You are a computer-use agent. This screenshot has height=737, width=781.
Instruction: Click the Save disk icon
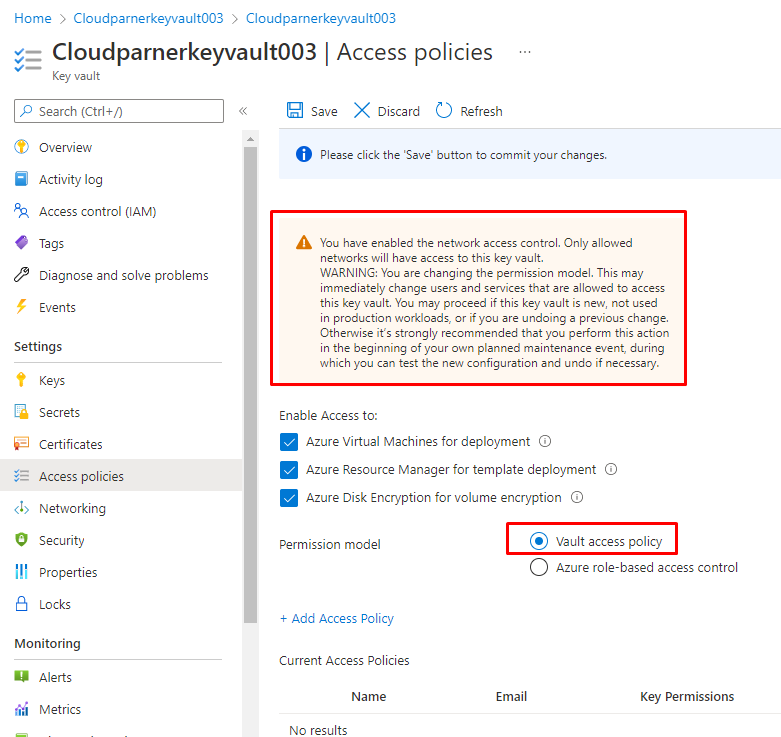click(295, 111)
